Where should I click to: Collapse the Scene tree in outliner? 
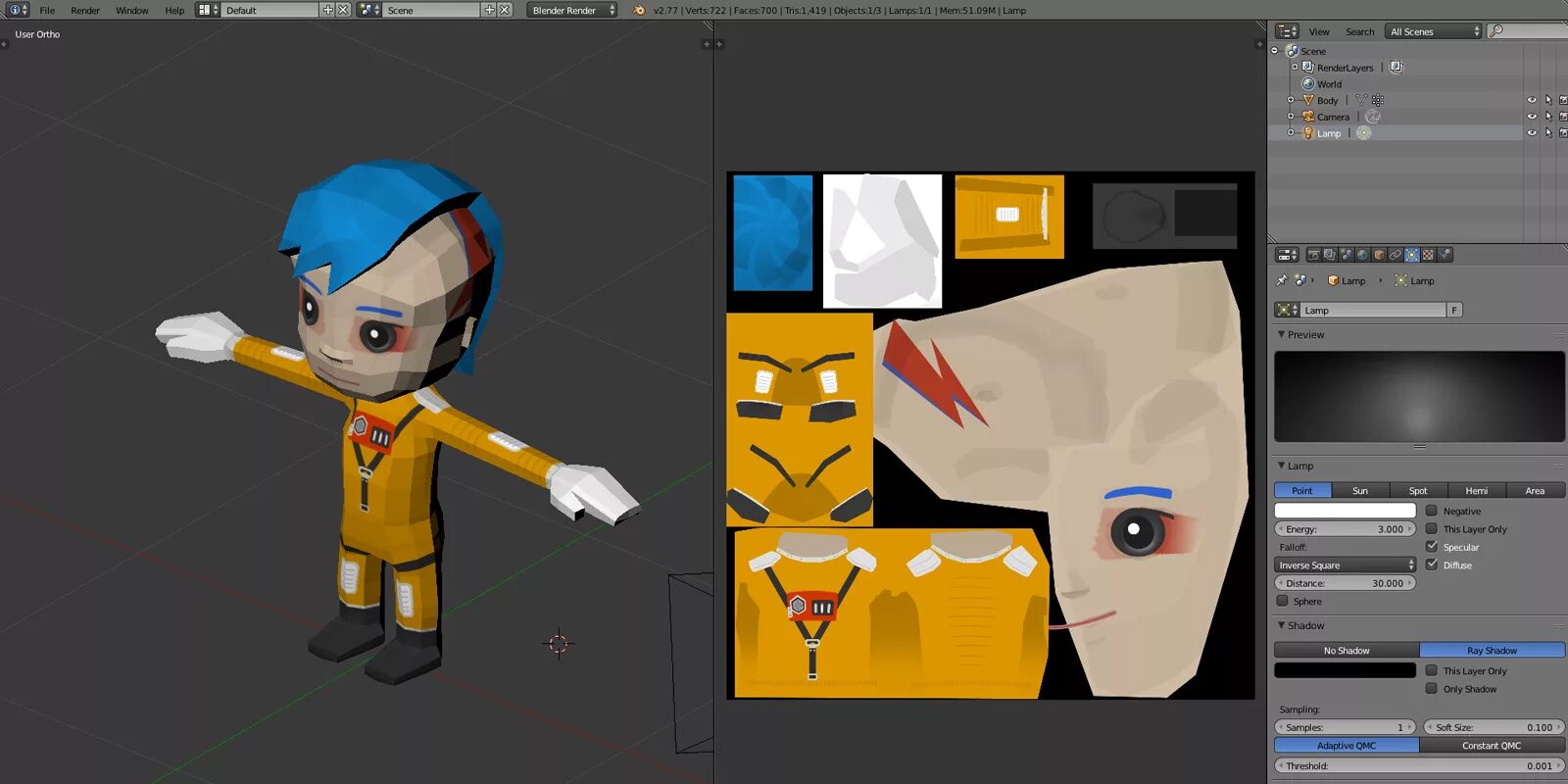(x=1275, y=51)
